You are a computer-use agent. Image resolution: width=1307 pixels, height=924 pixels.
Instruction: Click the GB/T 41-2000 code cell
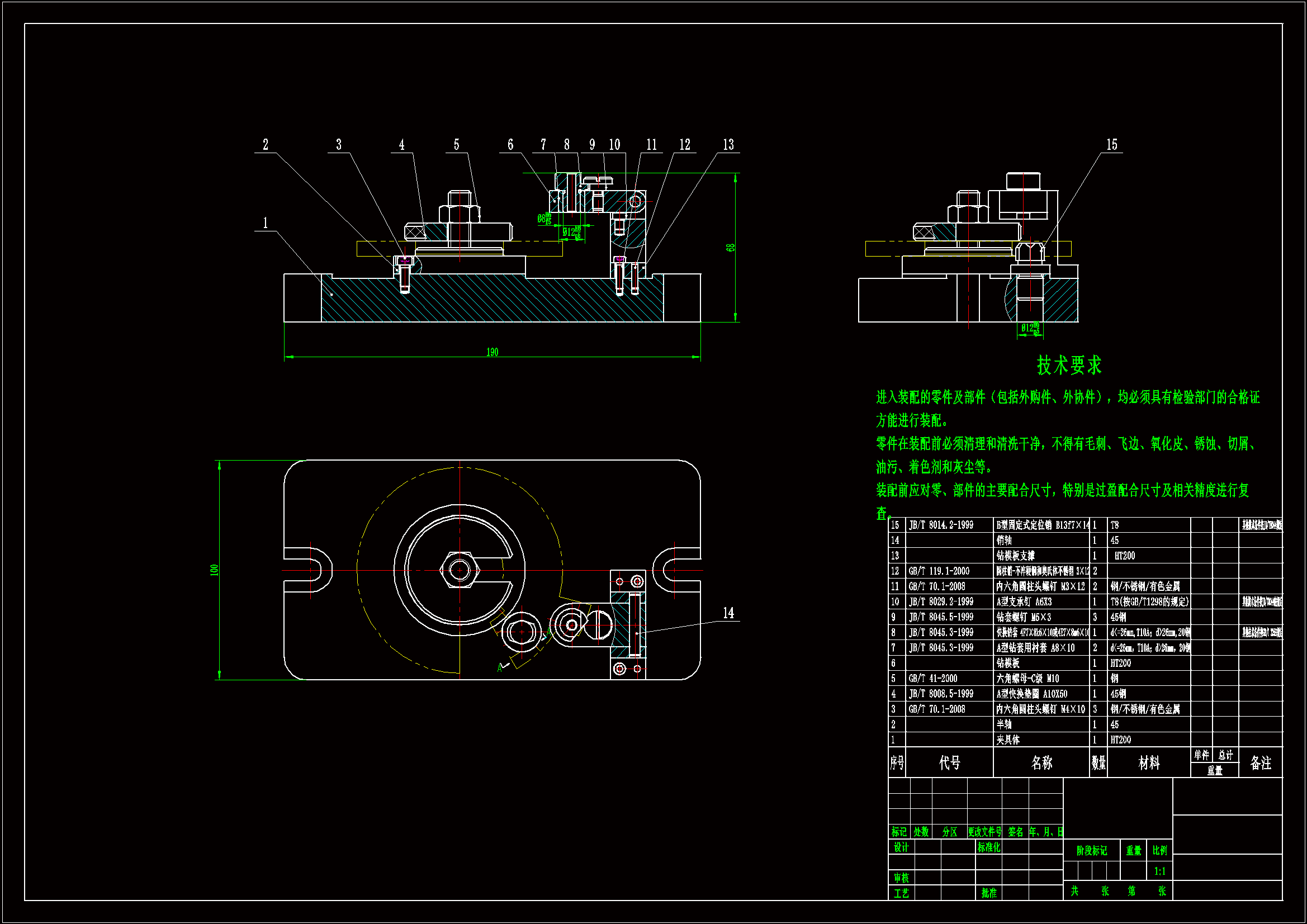click(x=933, y=679)
